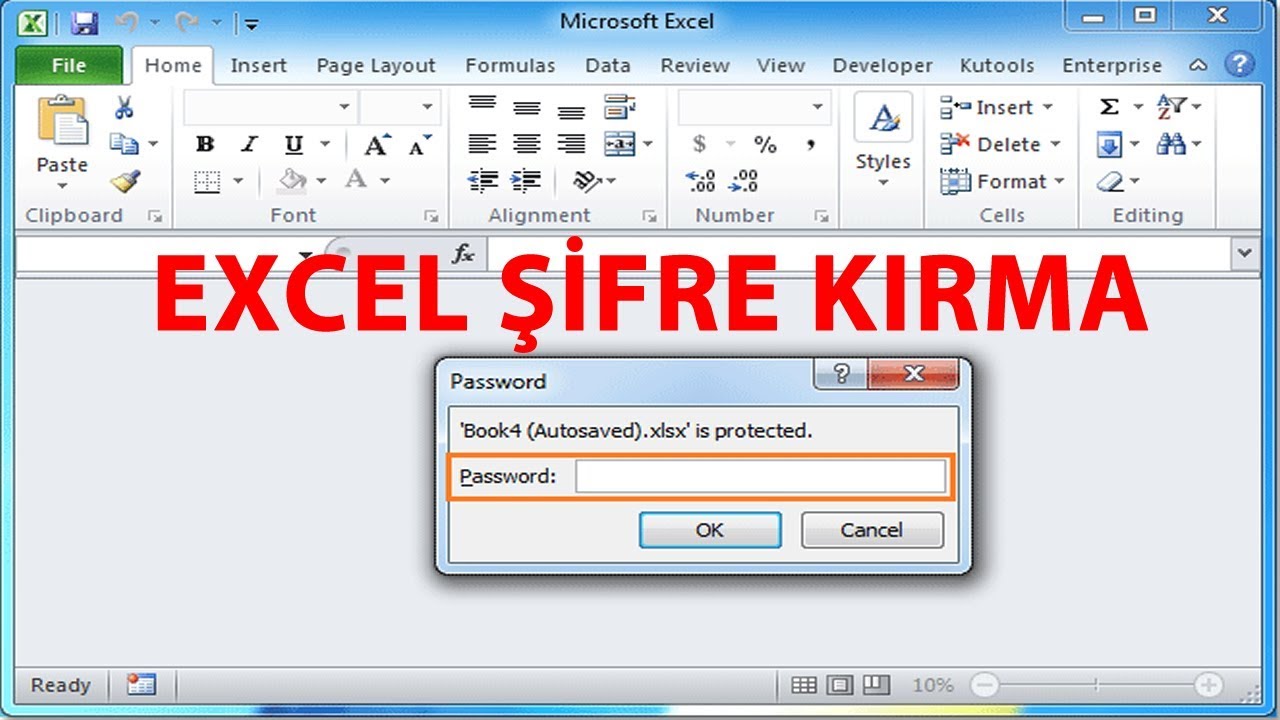This screenshot has width=1280, height=720.
Task: Click the zoom slider handle
Action: point(1097,685)
